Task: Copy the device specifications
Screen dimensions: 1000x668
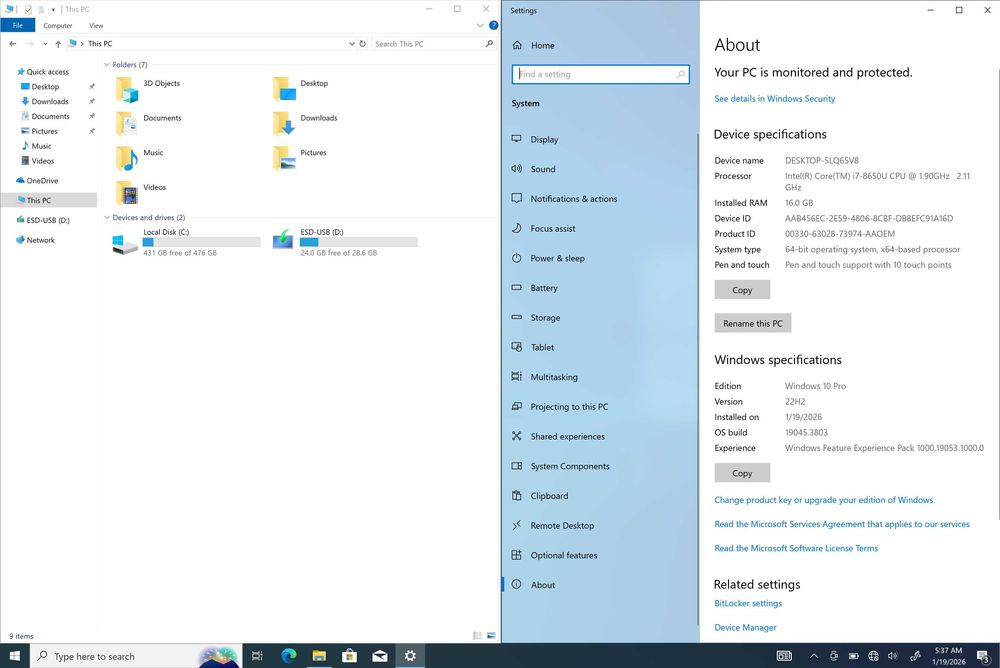Action: 742,290
